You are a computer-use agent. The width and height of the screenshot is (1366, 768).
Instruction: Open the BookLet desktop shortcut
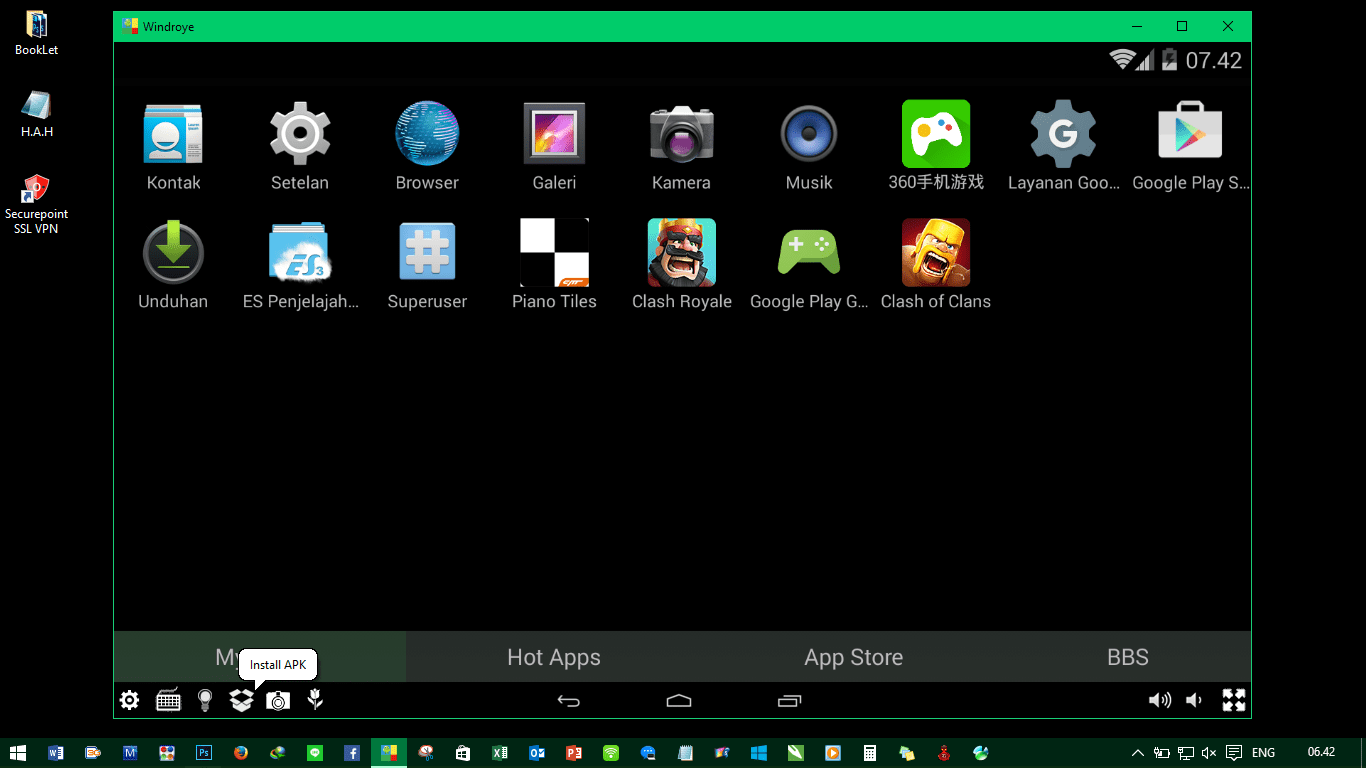point(36,32)
